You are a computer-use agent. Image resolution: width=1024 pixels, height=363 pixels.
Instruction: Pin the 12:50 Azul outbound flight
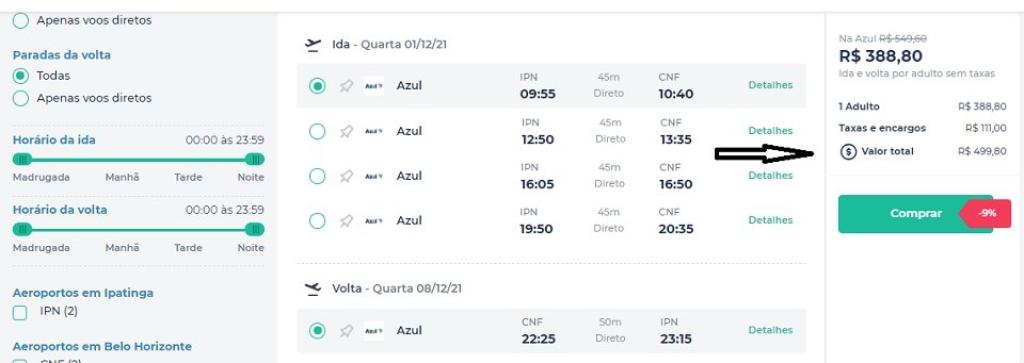coord(346,131)
